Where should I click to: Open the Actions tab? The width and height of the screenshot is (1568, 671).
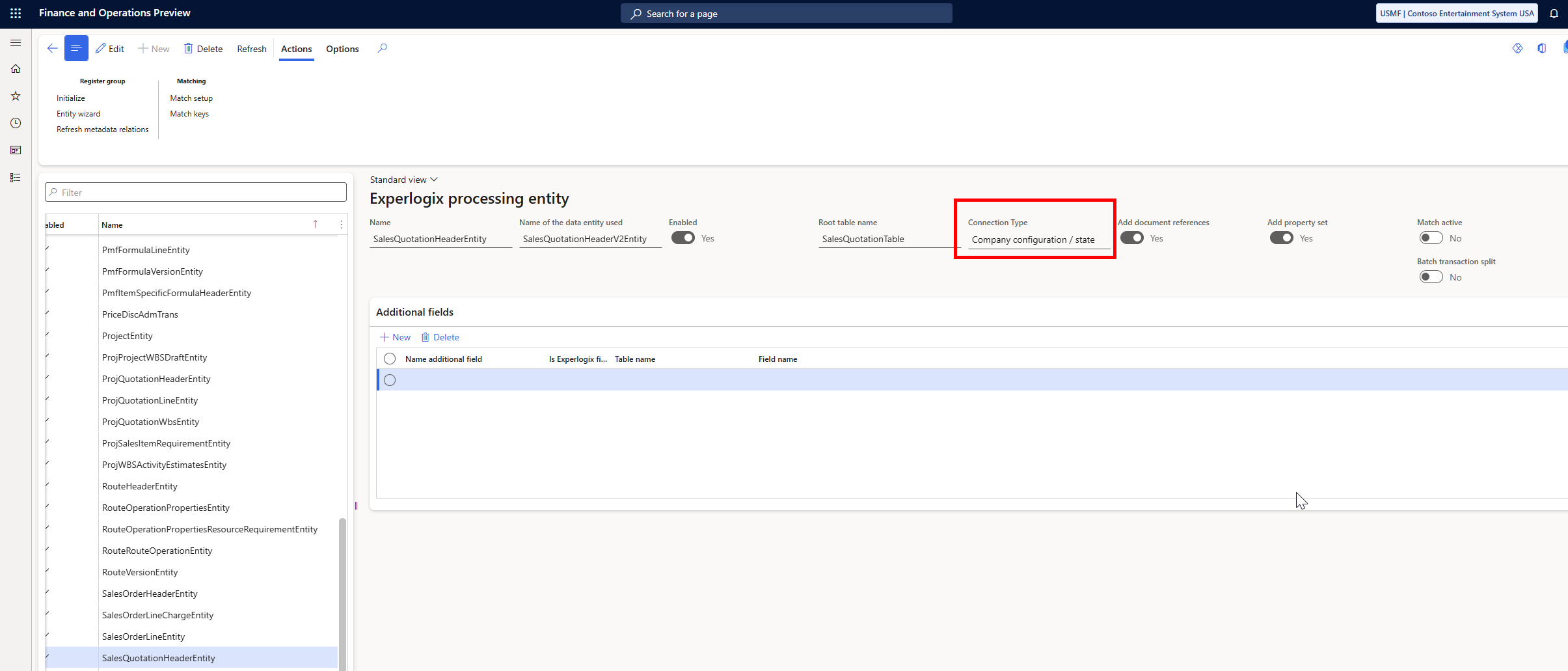pyautogui.click(x=297, y=49)
